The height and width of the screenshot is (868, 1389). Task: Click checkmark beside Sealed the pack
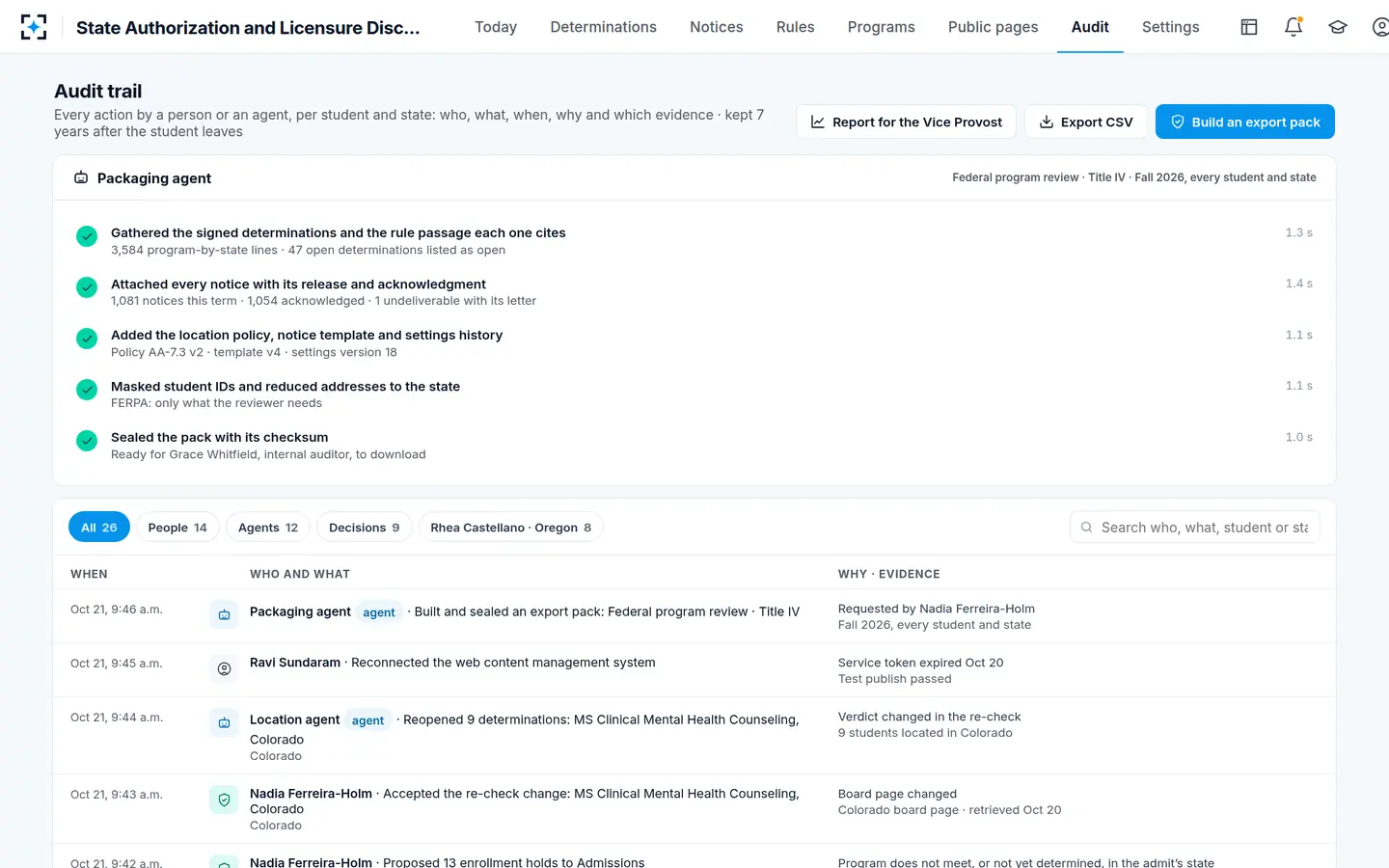pos(87,441)
